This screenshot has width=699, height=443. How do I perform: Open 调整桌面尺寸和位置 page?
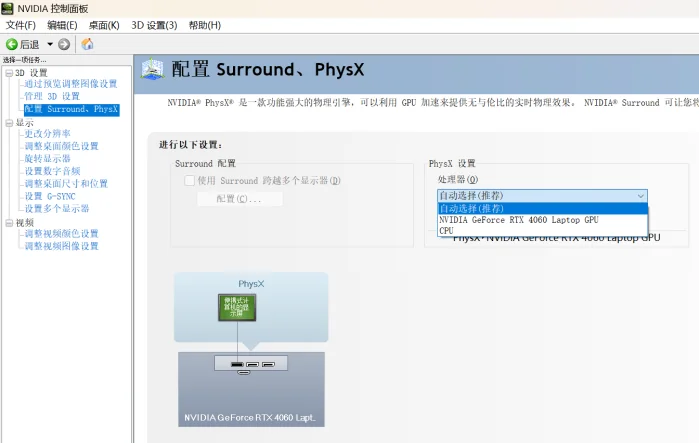(x=66, y=184)
